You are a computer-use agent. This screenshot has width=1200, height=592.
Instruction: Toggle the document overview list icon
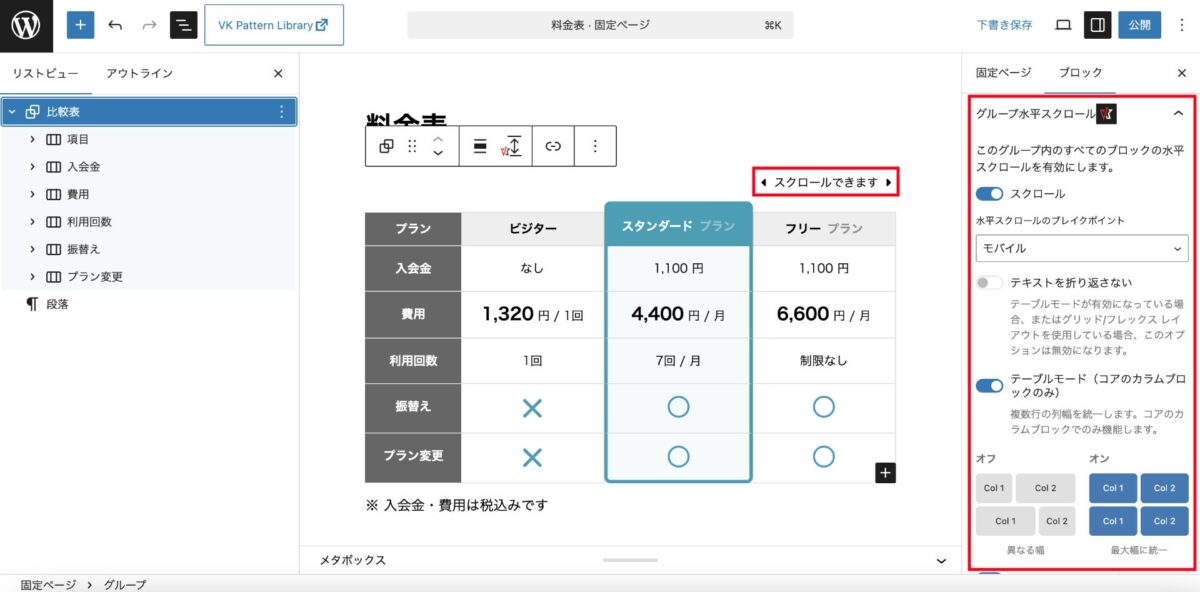tap(183, 25)
